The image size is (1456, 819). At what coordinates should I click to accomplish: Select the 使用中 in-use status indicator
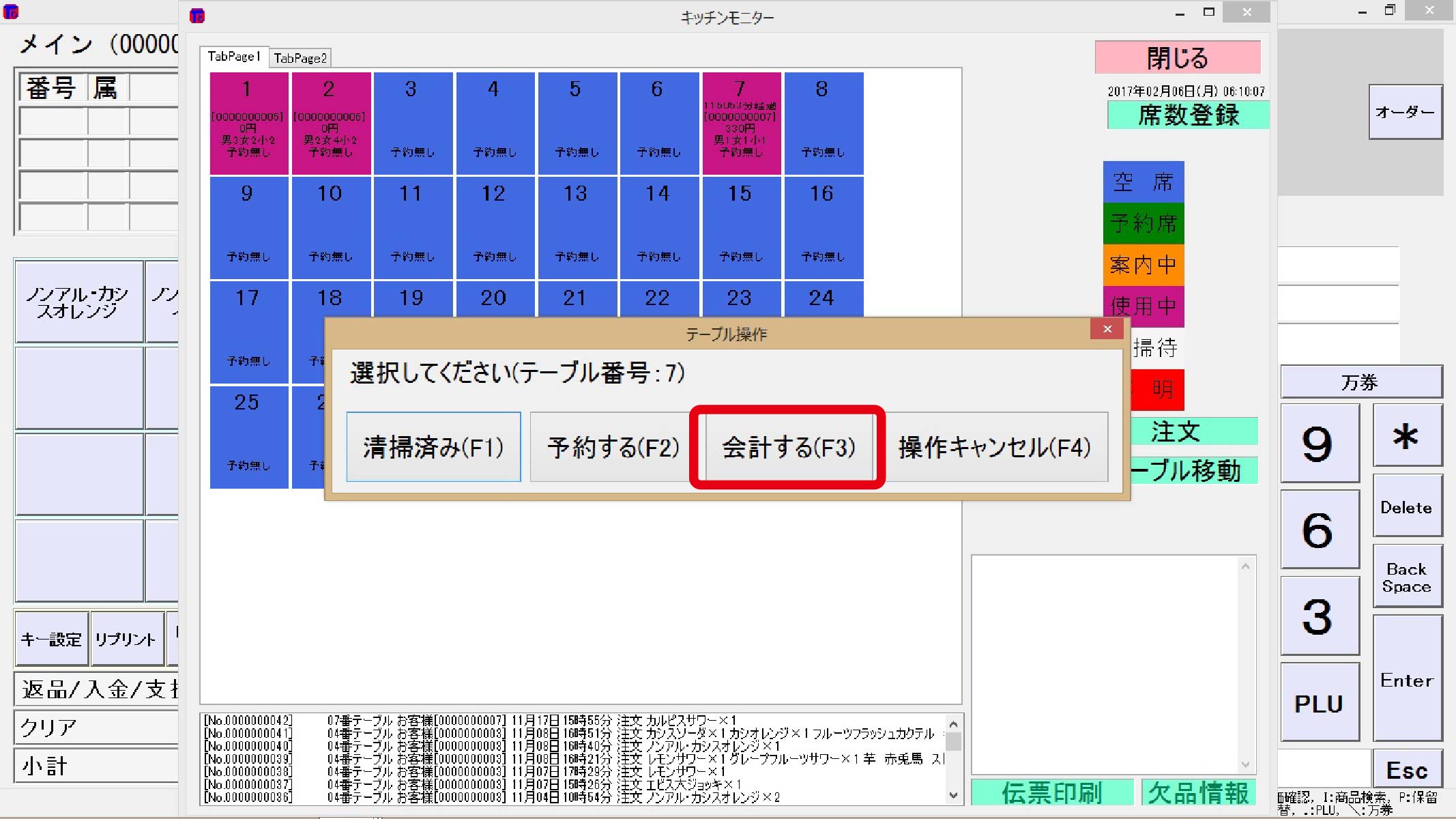[1143, 306]
